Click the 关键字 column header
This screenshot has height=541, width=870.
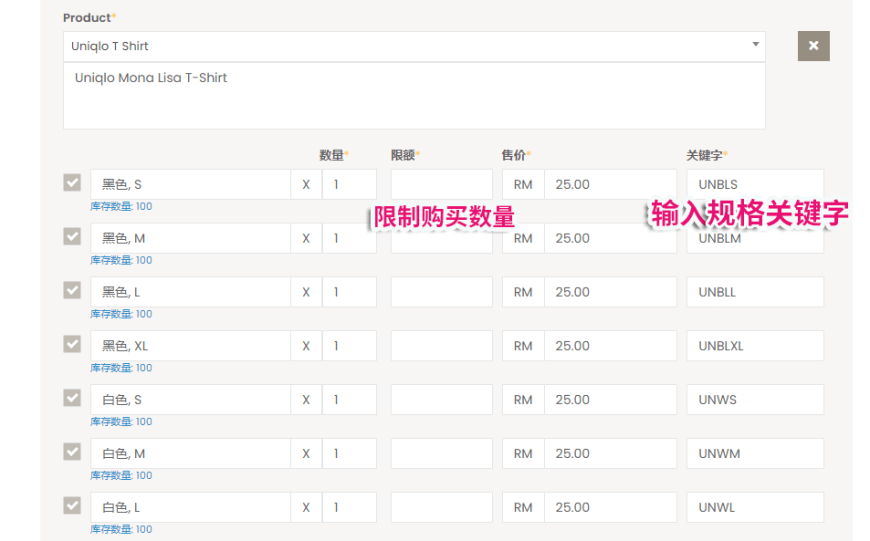pos(705,155)
